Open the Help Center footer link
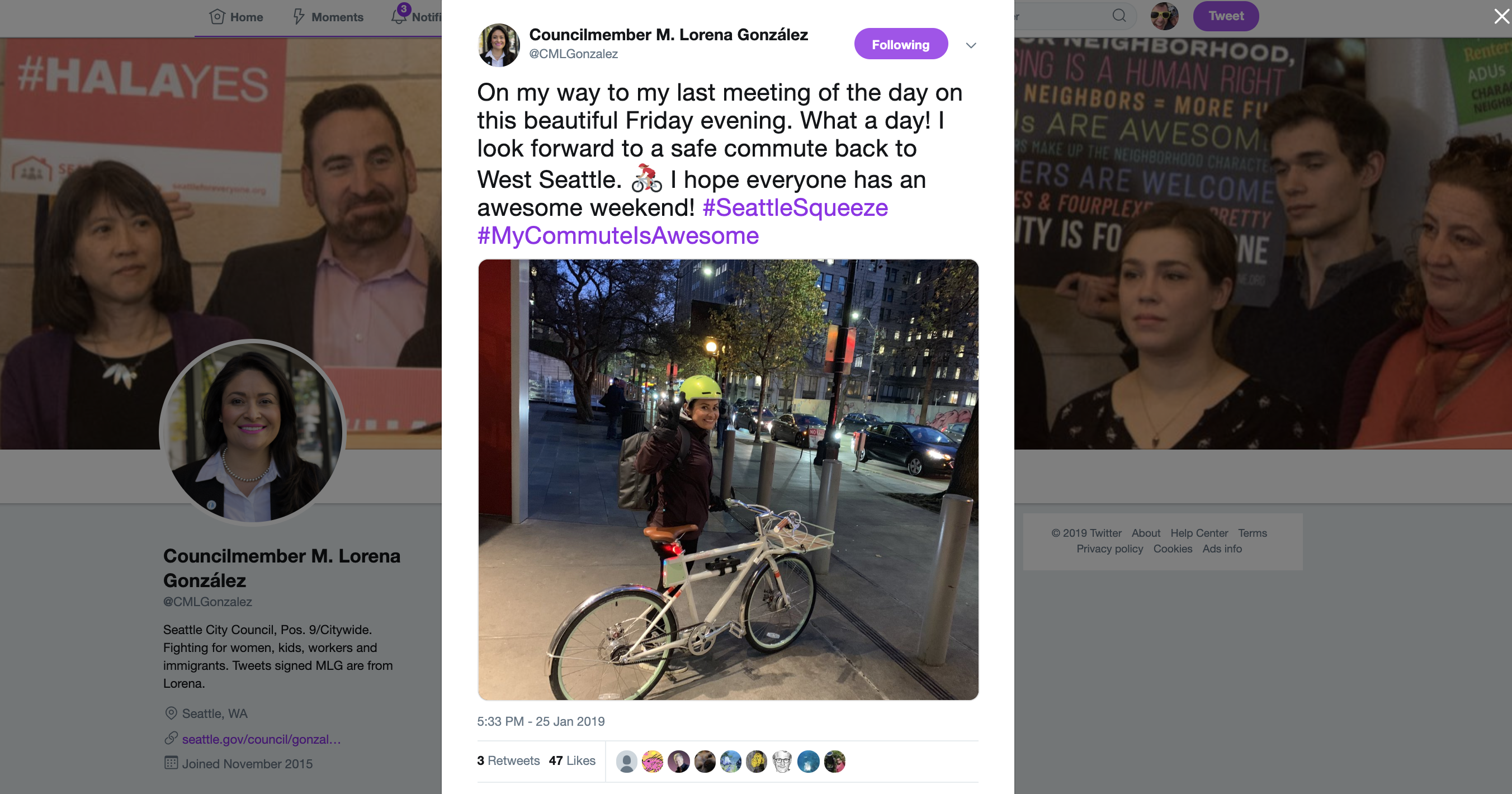 click(x=1198, y=533)
